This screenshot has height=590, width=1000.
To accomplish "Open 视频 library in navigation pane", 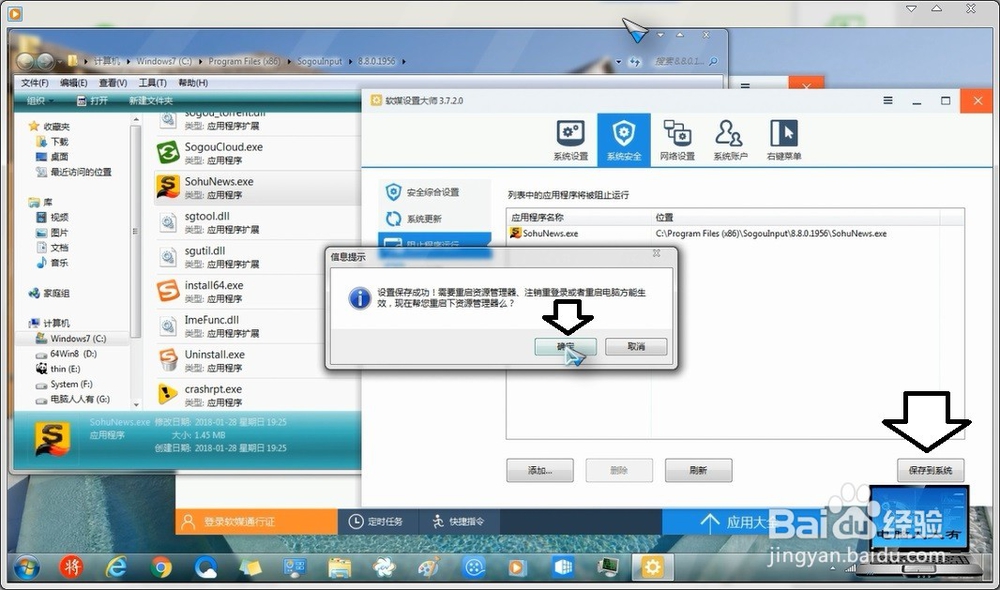I will pos(52,218).
